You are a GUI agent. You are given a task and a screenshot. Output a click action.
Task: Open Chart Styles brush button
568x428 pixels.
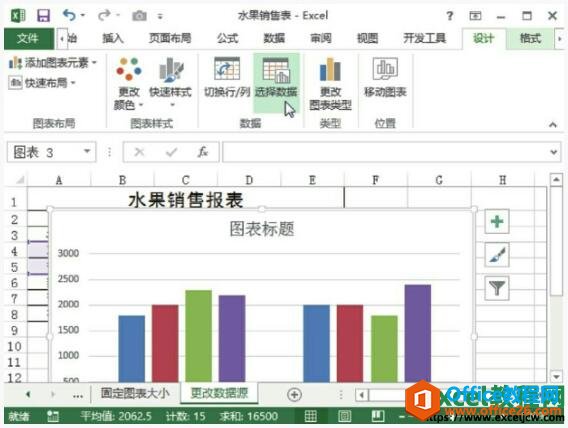pyautogui.click(x=497, y=255)
